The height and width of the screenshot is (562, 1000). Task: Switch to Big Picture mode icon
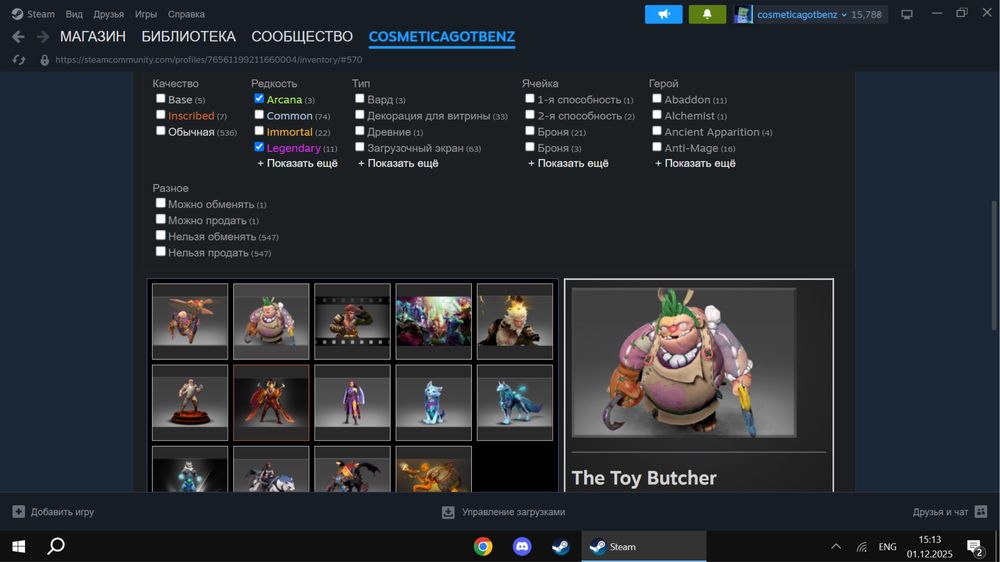click(x=907, y=14)
